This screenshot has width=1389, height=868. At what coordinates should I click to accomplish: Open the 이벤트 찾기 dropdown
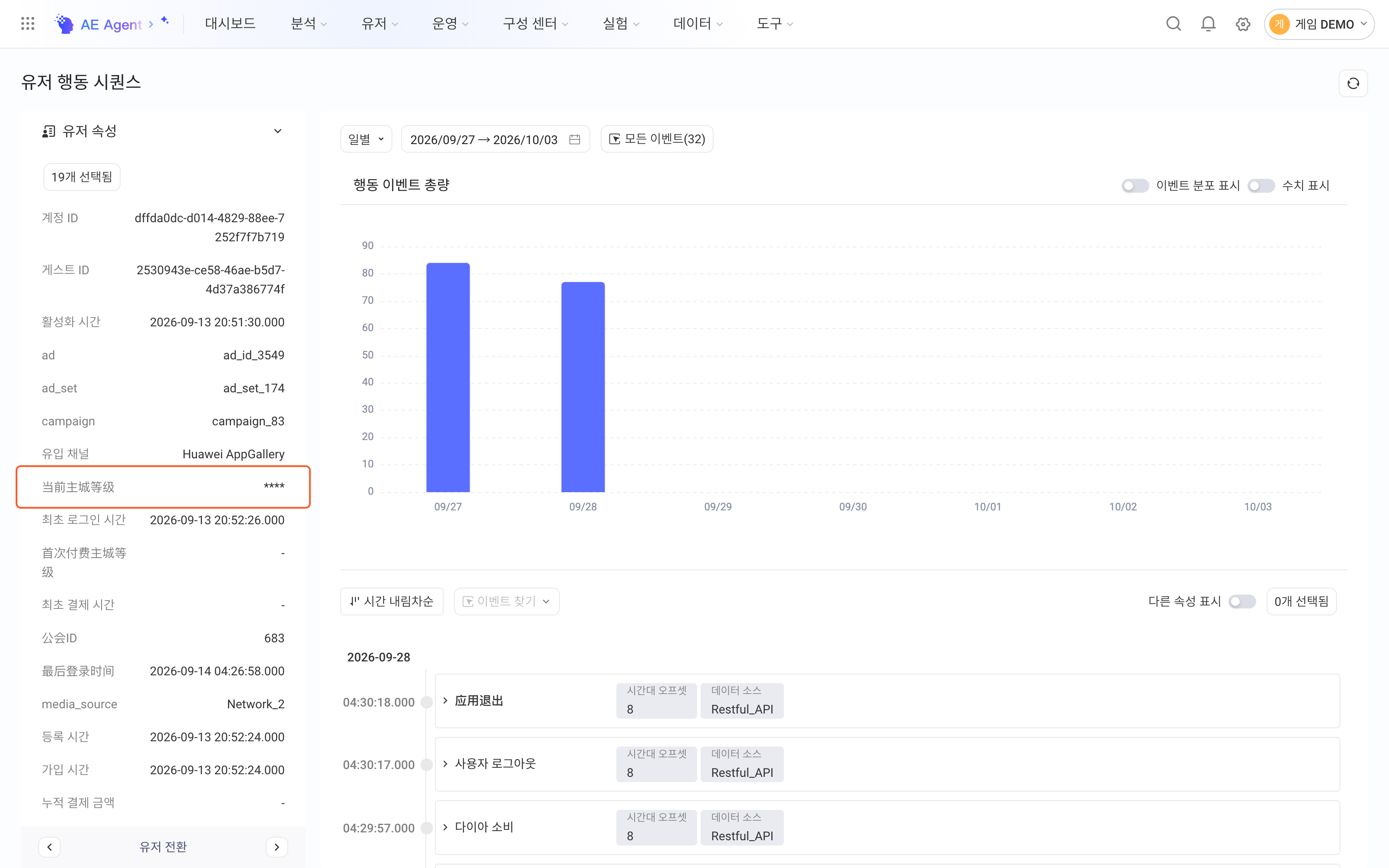506,601
